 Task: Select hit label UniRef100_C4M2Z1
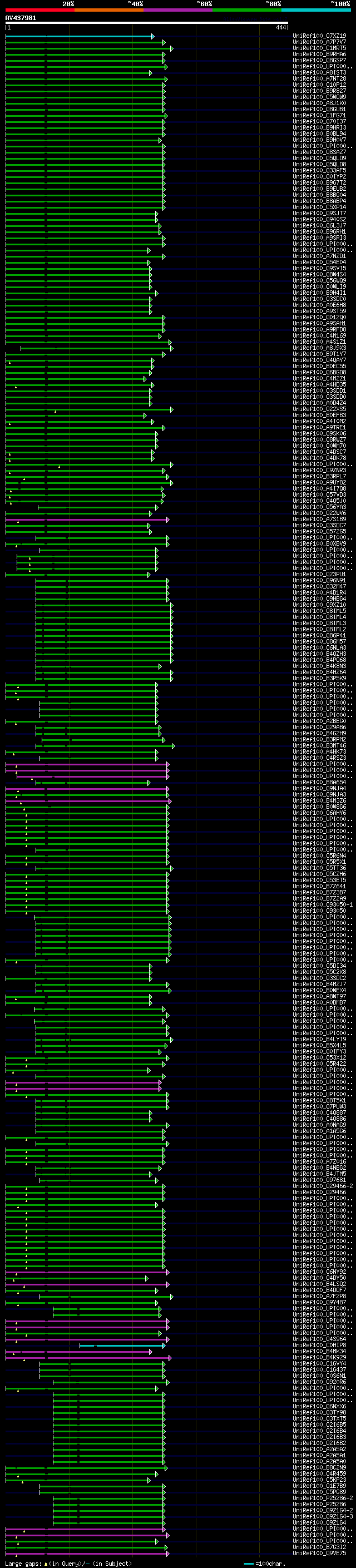(319, 378)
